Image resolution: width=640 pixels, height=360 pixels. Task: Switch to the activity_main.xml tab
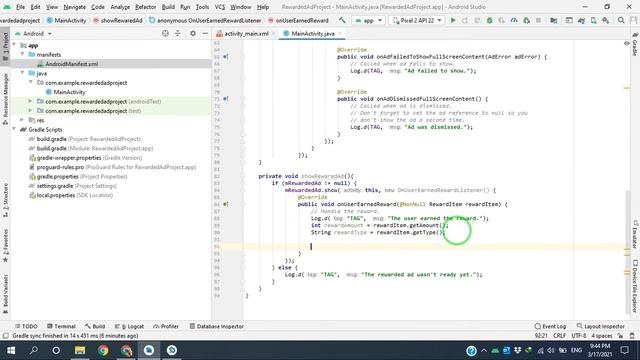tap(246, 33)
